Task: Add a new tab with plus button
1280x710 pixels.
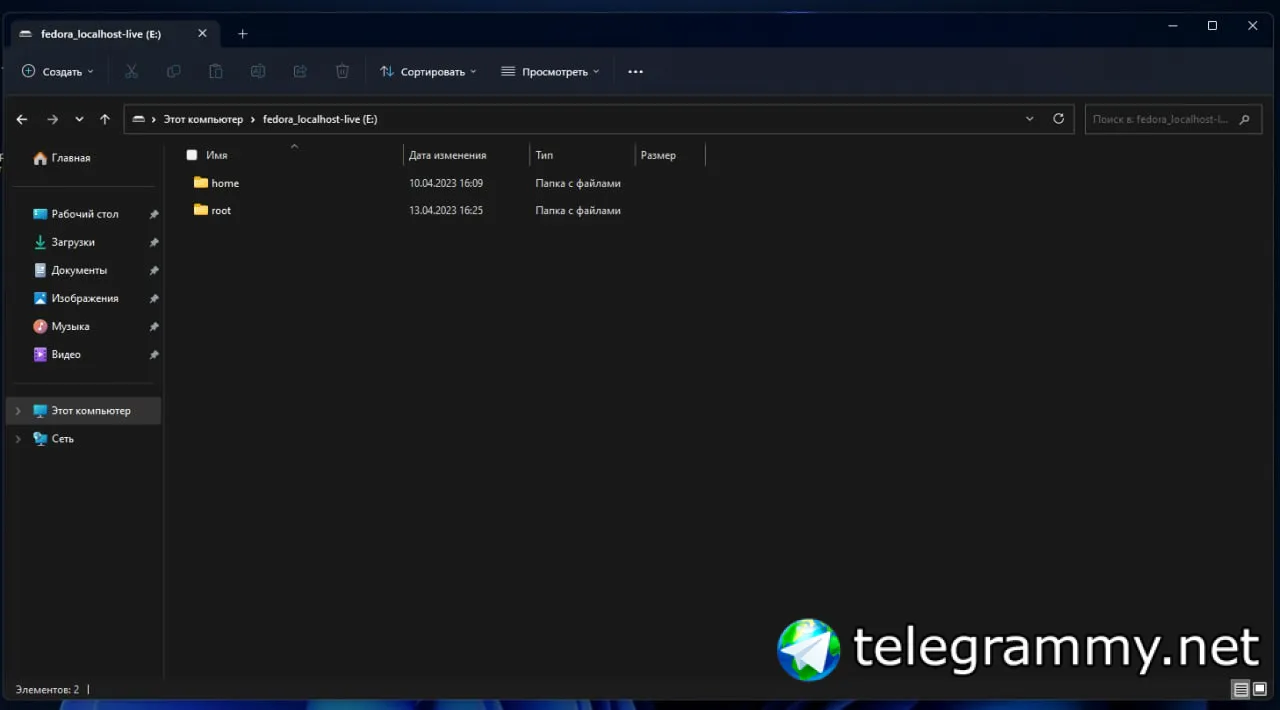Action: (x=242, y=33)
